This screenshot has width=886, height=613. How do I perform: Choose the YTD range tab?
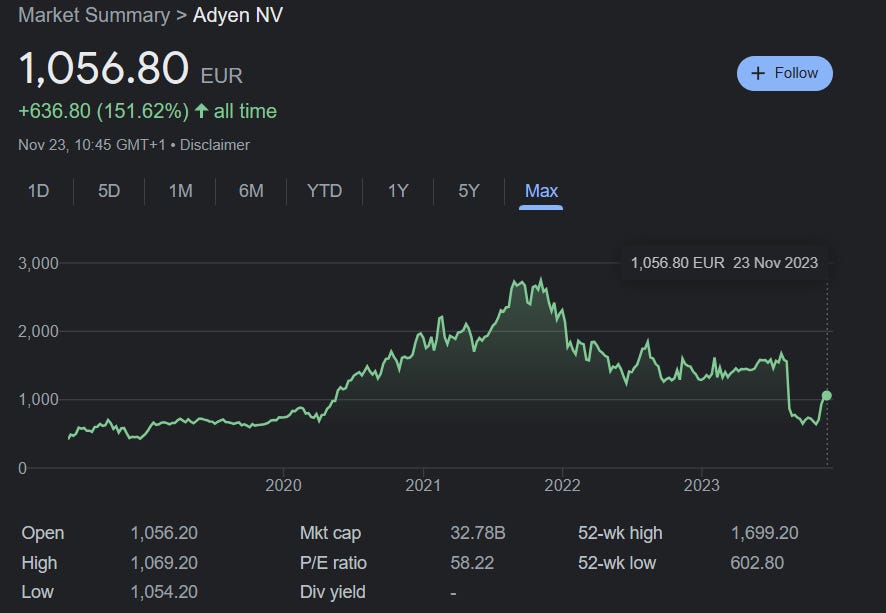pyautogui.click(x=324, y=191)
